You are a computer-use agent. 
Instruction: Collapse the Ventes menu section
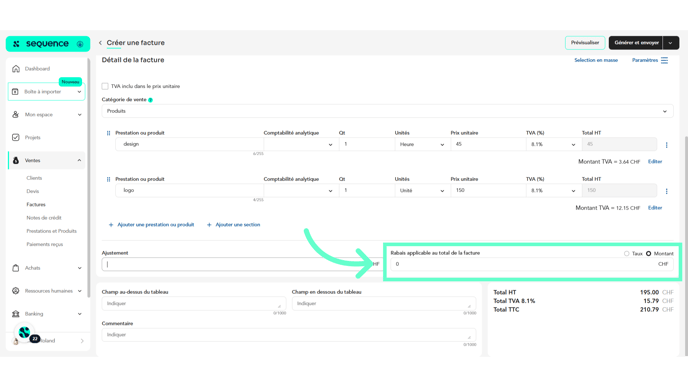pyautogui.click(x=79, y=161)
